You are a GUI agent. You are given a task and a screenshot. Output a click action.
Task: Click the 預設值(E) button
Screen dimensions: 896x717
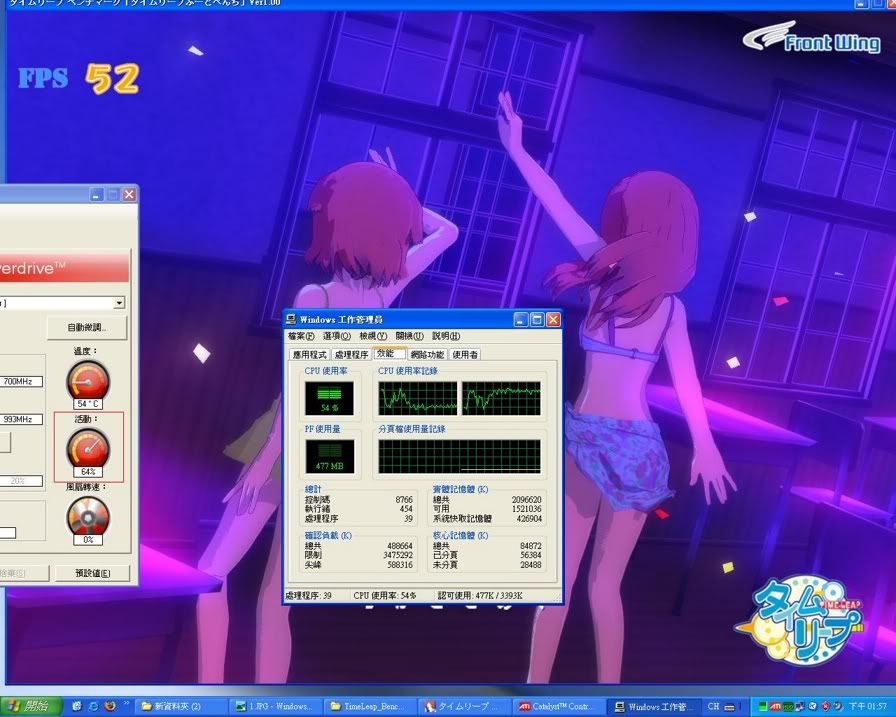pos(93,573)
